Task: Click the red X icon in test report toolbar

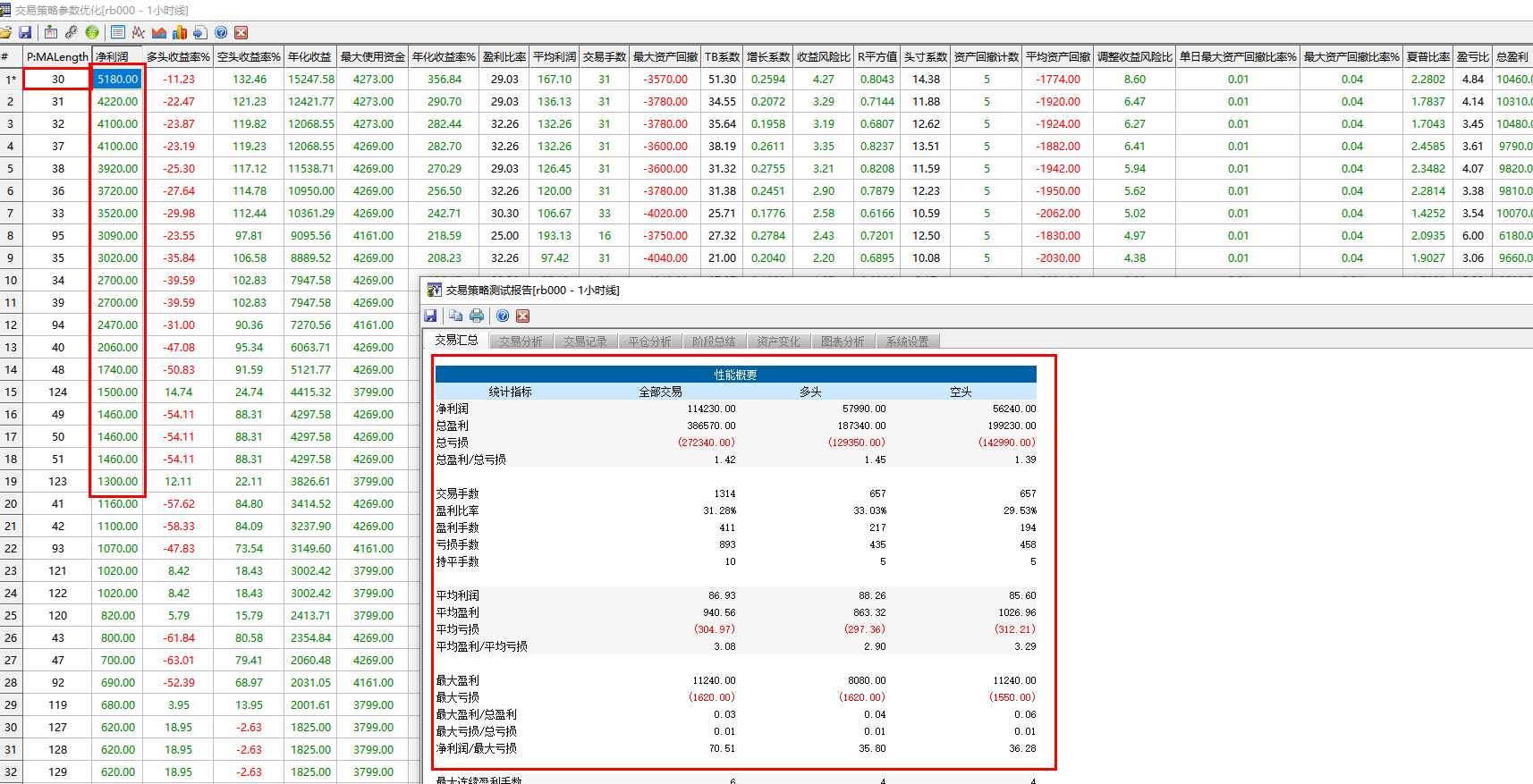Action: click(523, 316)
